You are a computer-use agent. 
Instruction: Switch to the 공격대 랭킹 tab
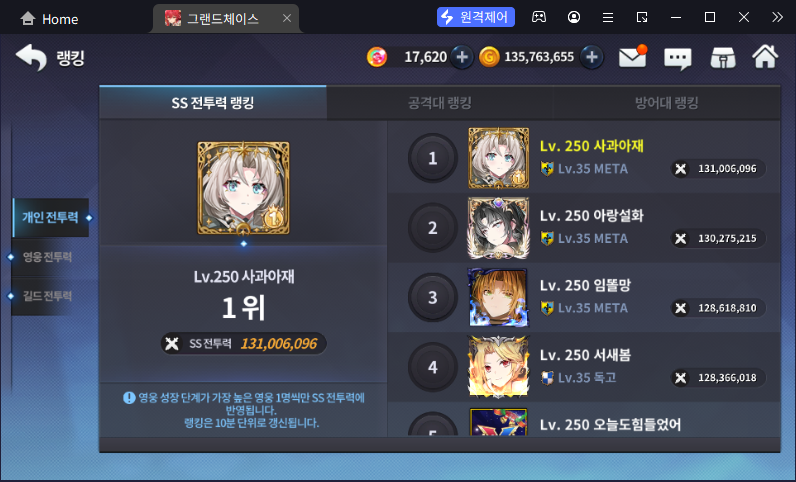440,103
